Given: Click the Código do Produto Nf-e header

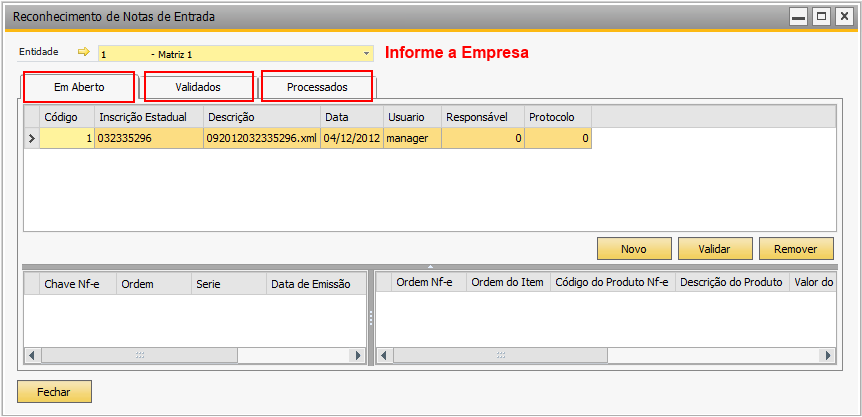Looking at the screenshot, I should (613, 283).
